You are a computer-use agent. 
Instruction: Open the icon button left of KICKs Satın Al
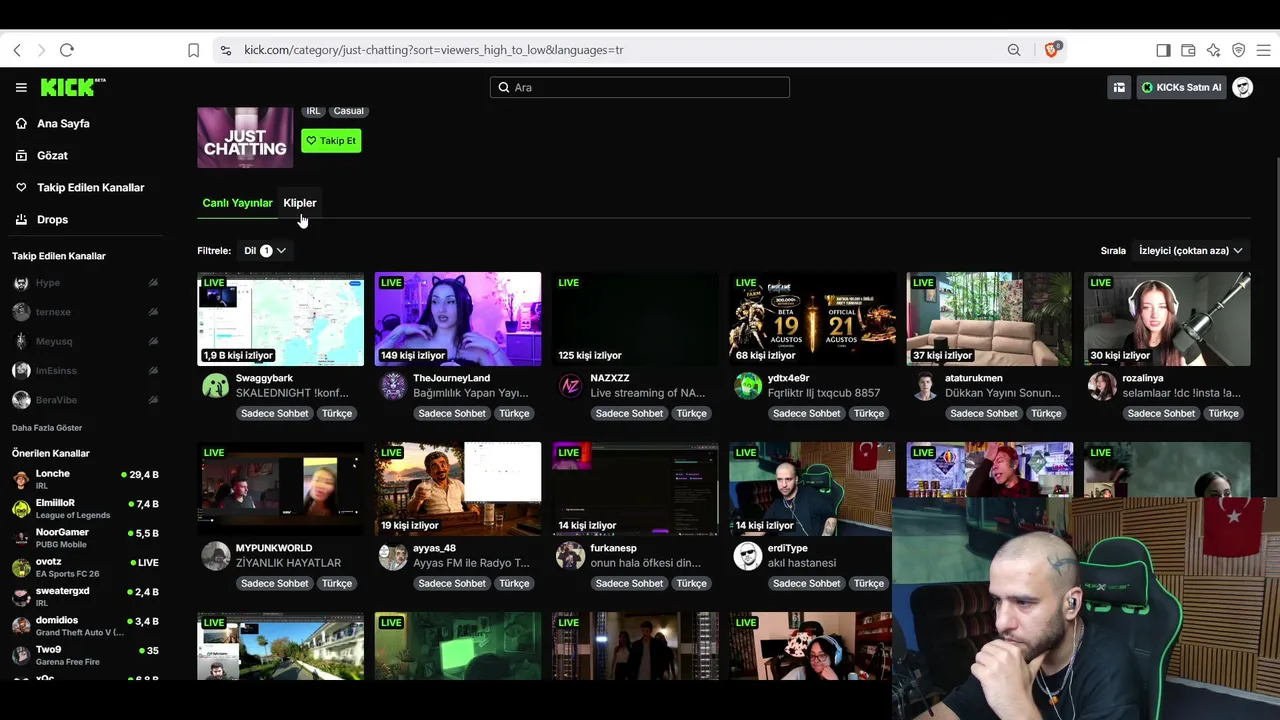click(x=1119, y=87)
